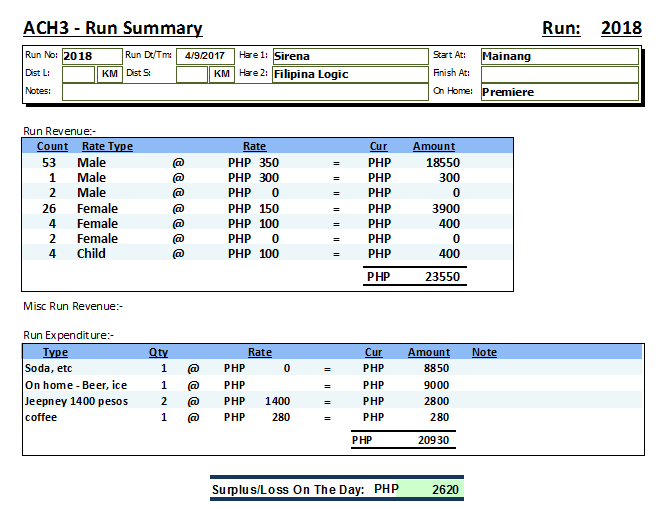Click the Count column header in Run Revenue
This screenshot has width=667, height=509.
pyautogui.click(x=53, y=146)
